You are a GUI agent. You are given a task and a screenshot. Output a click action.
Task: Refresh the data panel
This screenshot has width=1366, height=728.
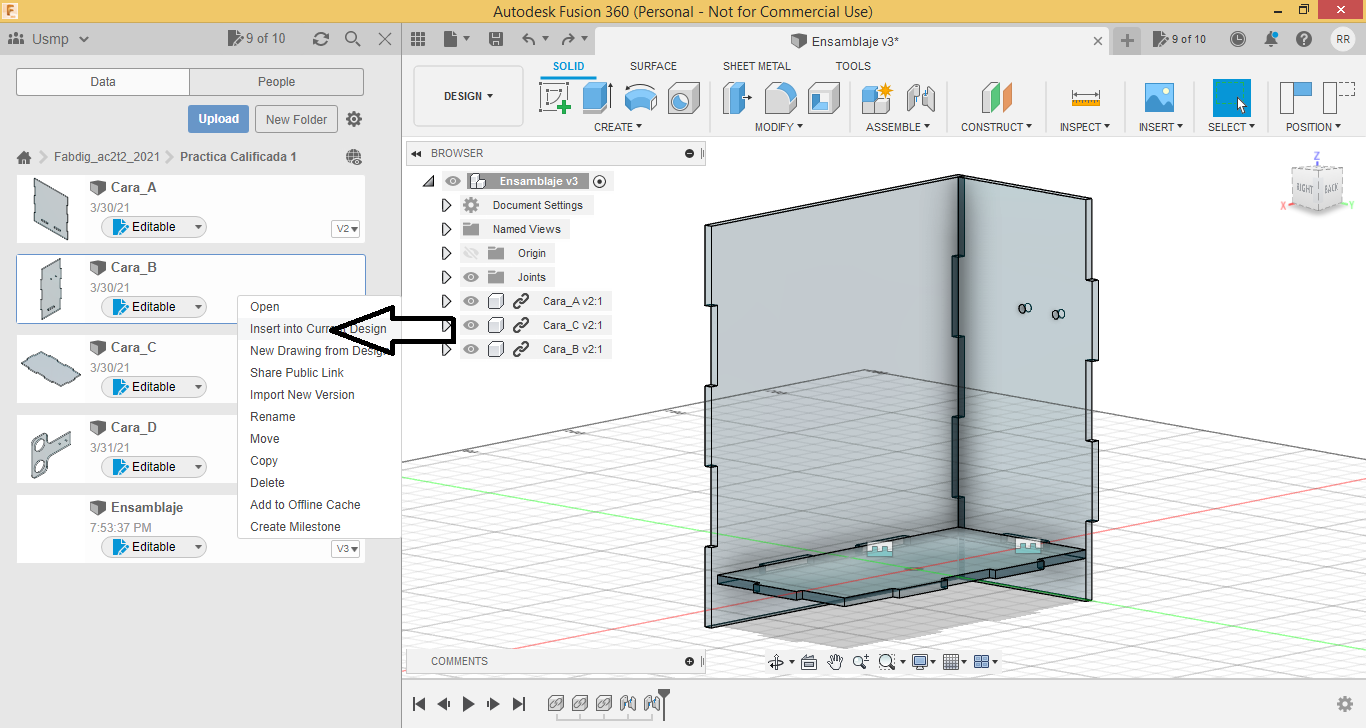point(320,39)
